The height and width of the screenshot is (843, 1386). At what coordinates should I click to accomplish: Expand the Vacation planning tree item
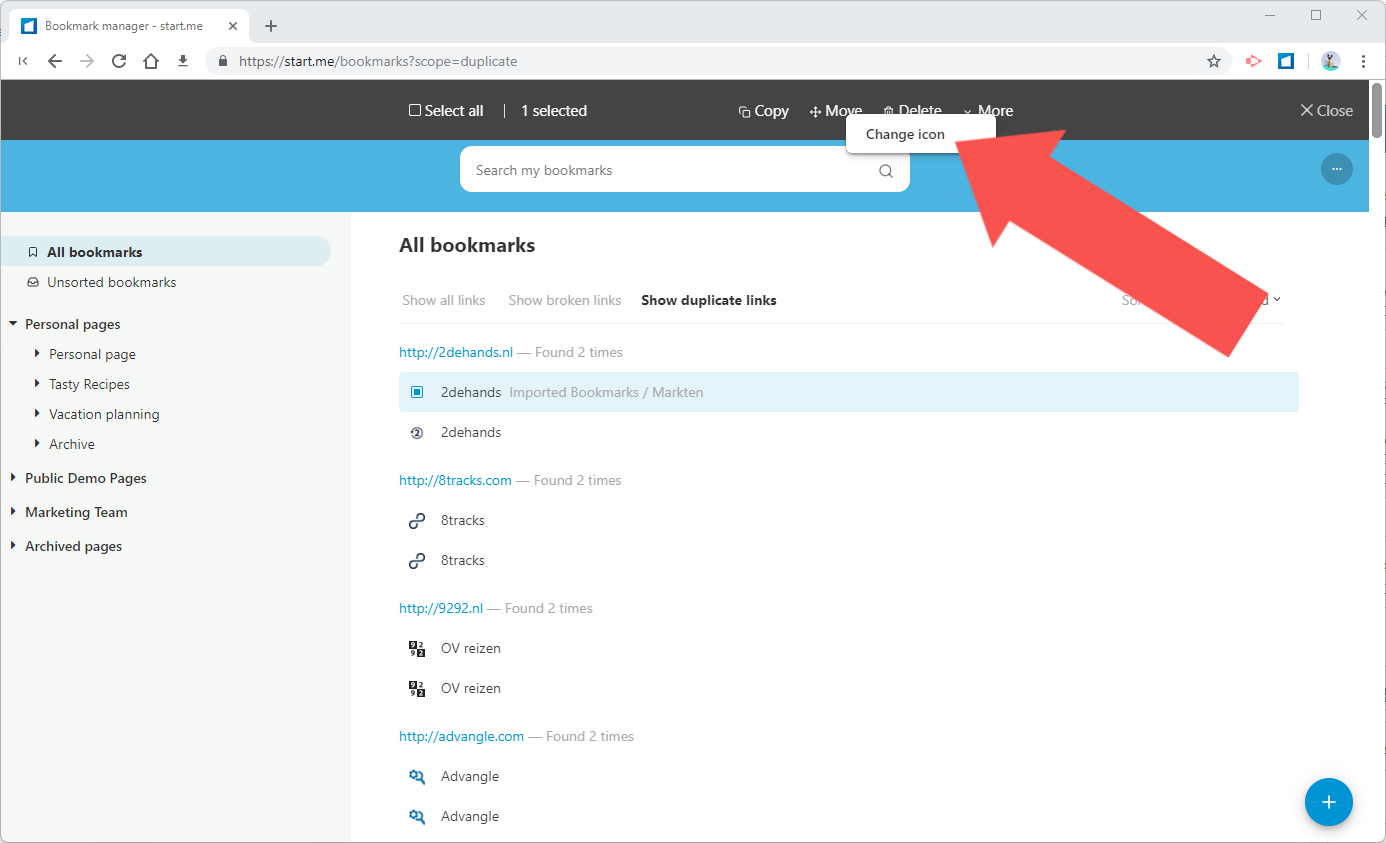click(x=37, y=413)
